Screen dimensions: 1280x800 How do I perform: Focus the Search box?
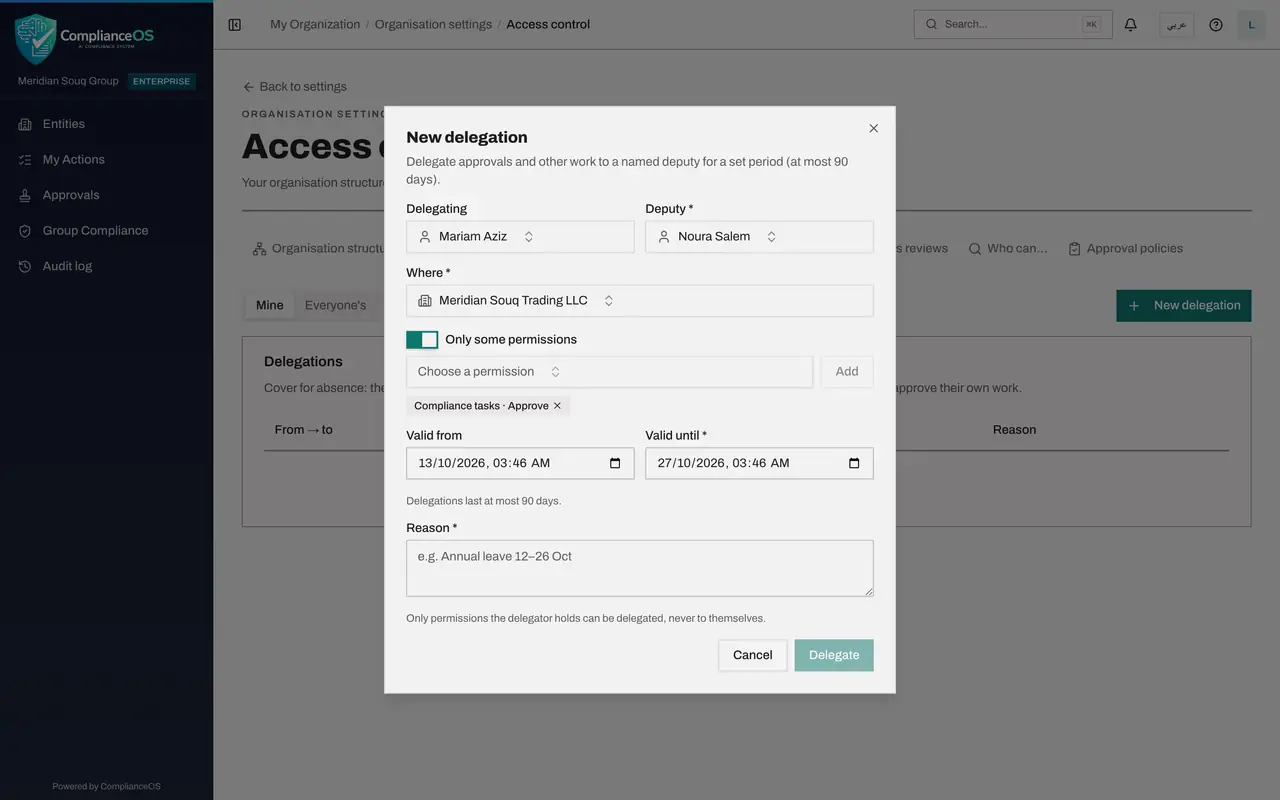[1013, 25]
